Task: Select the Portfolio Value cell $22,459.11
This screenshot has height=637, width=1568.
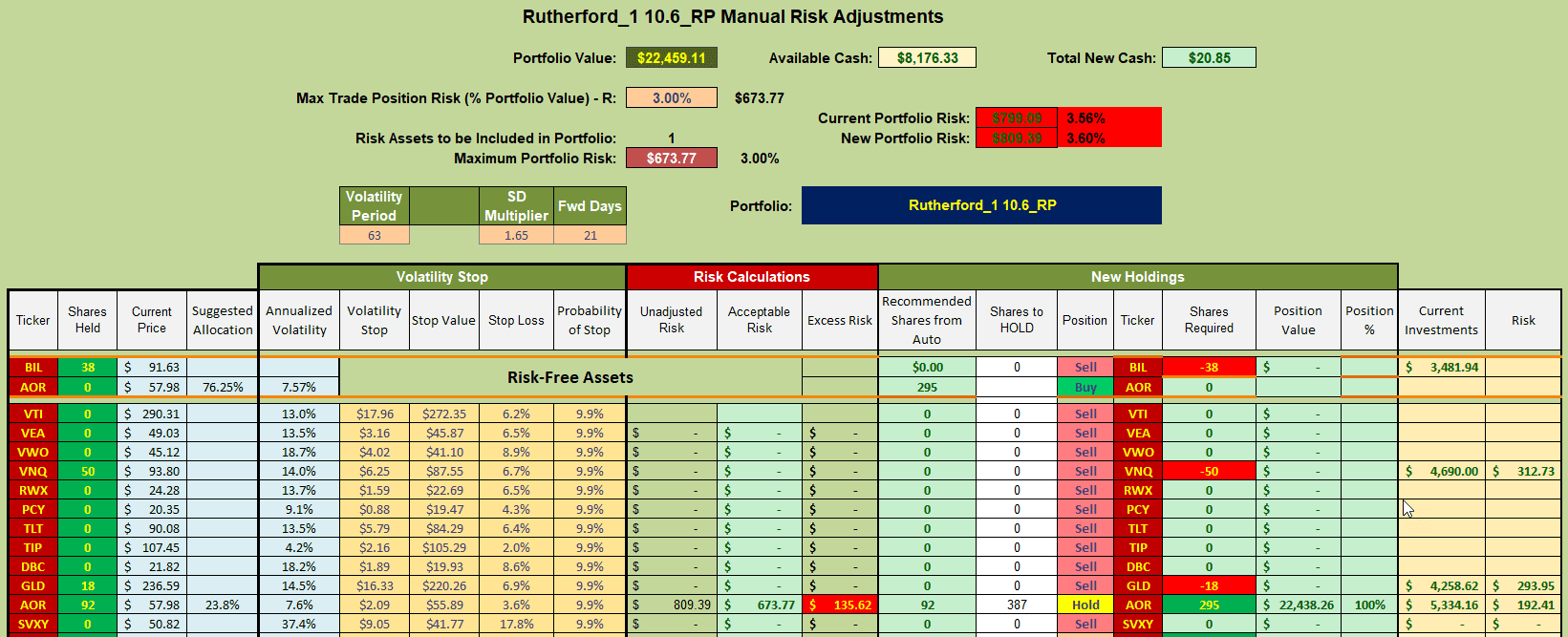Action: (672, 58)
